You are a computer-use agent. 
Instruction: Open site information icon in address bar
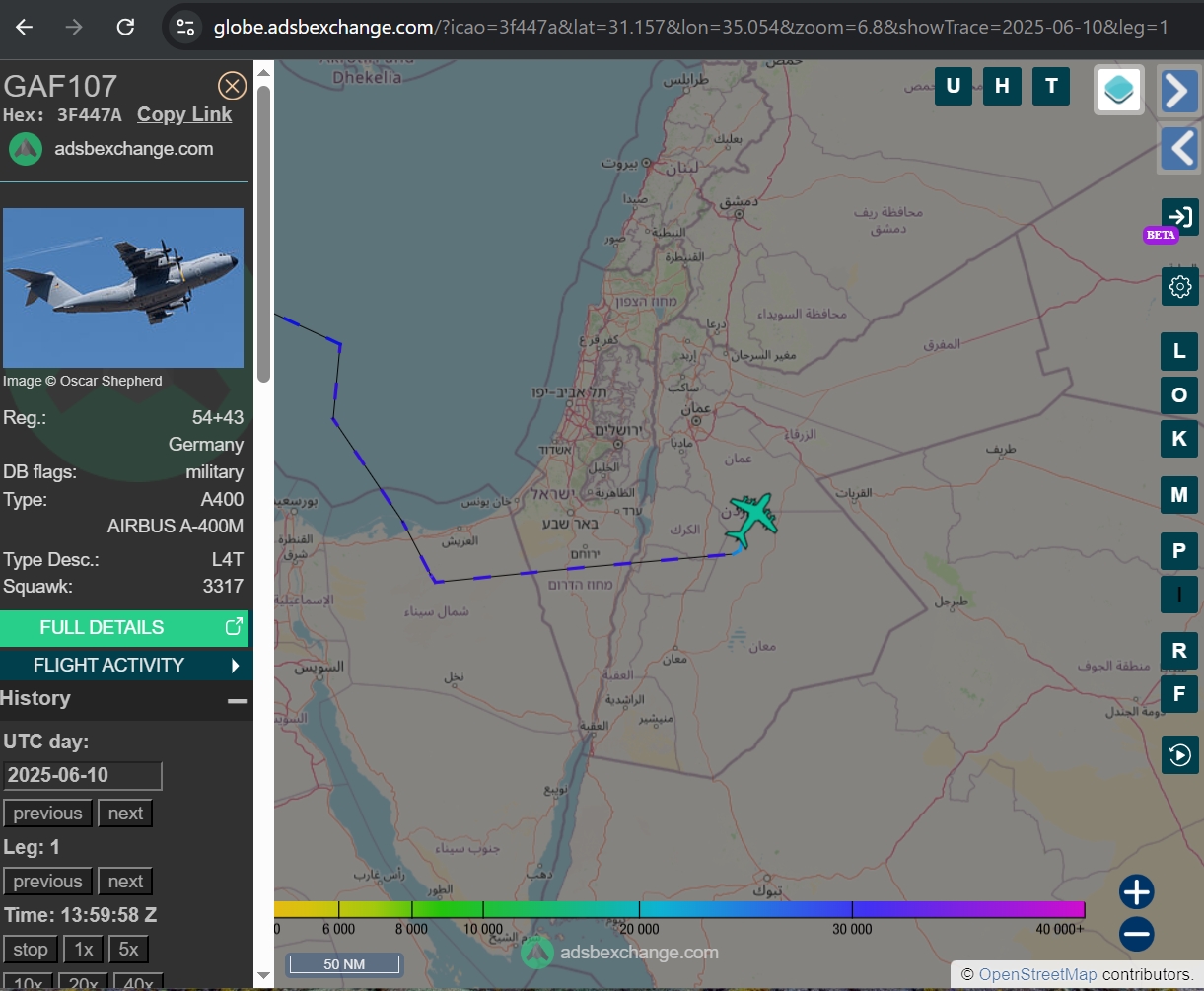pos(184,28)
